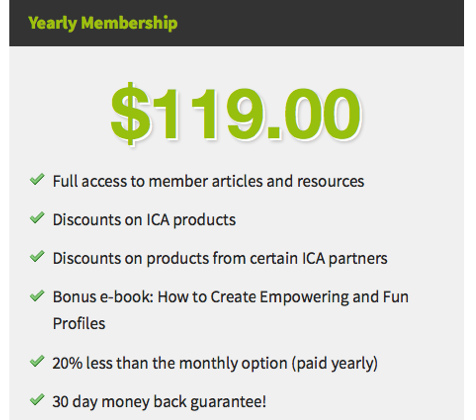Click checkmark beside Full access to member articles

(x=37, y=179)
